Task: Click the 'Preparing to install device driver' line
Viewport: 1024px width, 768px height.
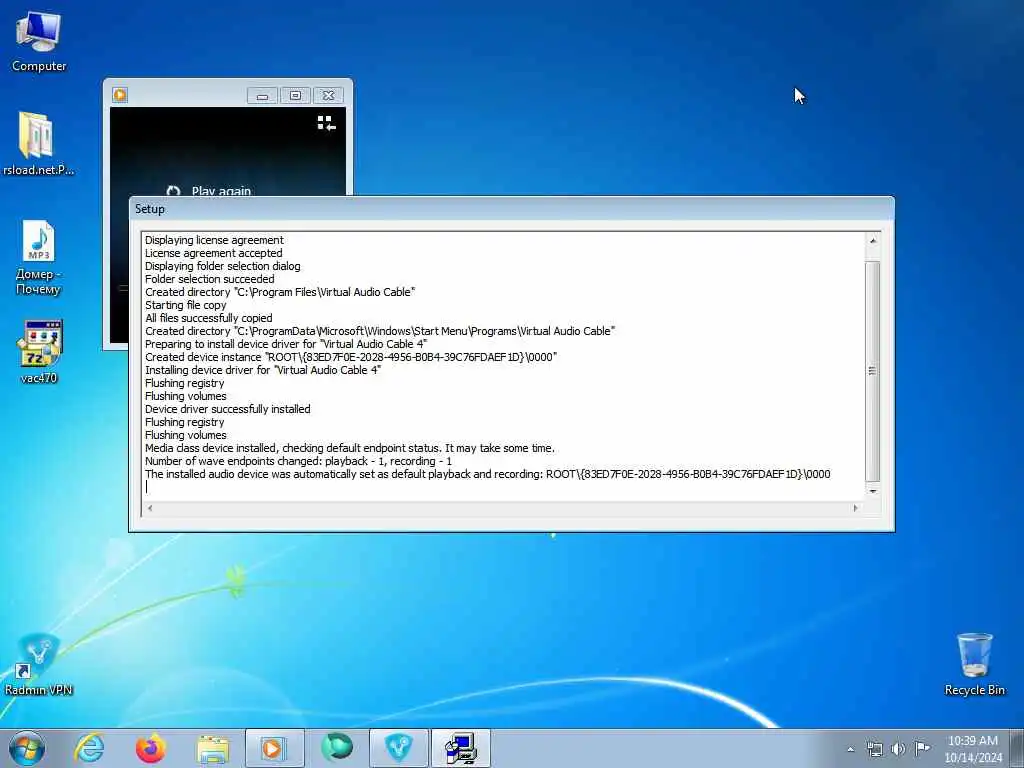Action: pyautogui.click(x=286, y=344)
